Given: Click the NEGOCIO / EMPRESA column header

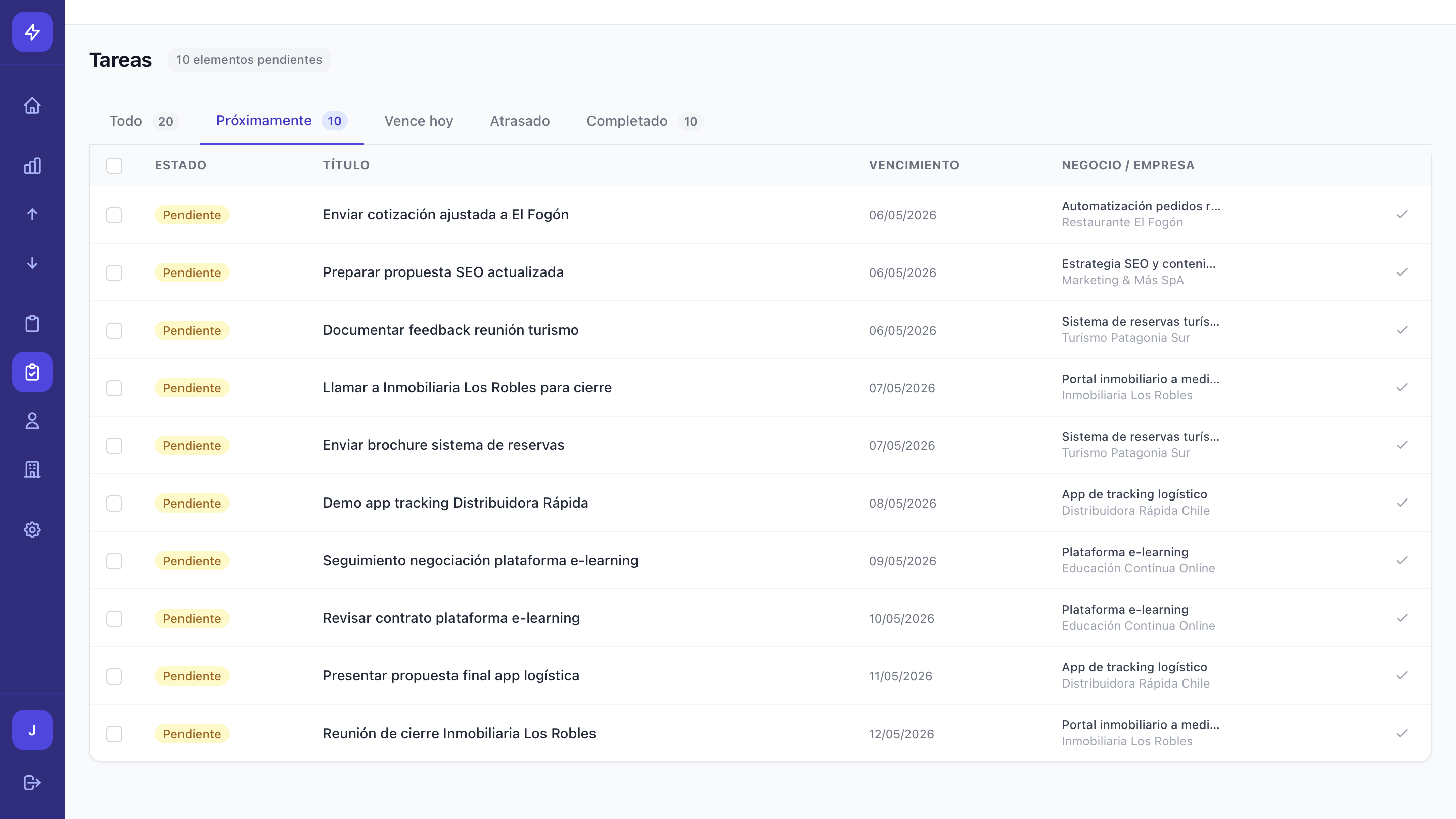Looking at the screenshot, I should pyautogui.click(x=1127, y=166).
